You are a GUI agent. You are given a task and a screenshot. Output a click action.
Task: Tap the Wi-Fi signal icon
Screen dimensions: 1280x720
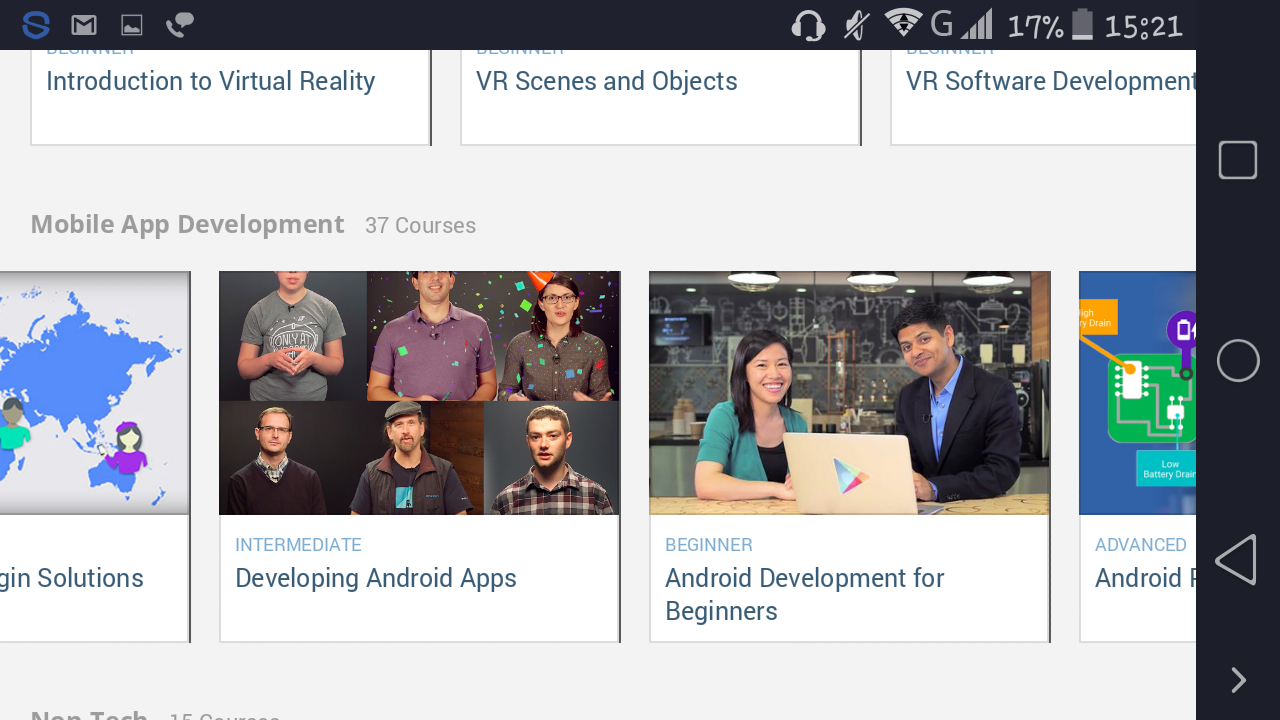coord(902,23)
